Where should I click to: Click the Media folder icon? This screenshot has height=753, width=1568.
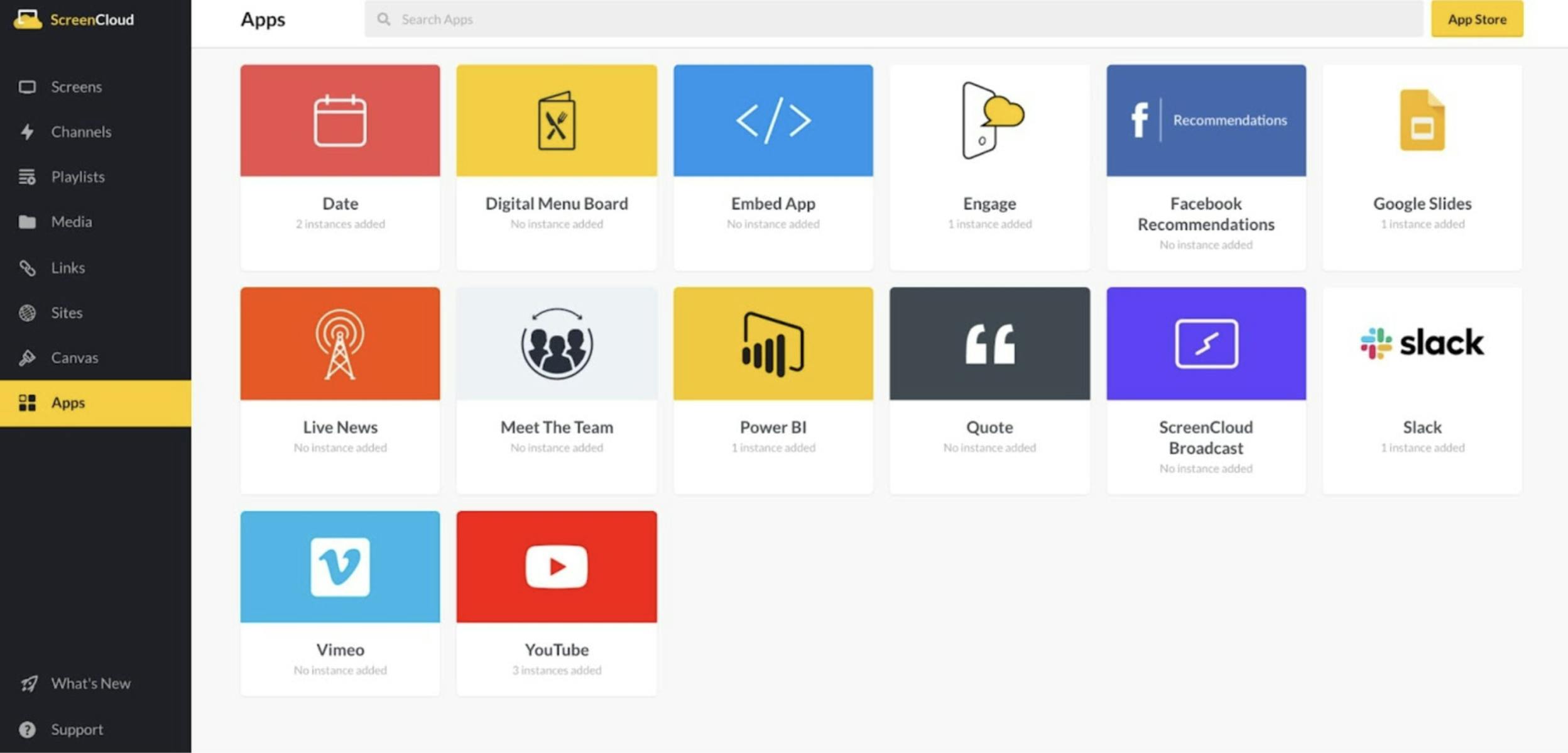coord(27,222)
